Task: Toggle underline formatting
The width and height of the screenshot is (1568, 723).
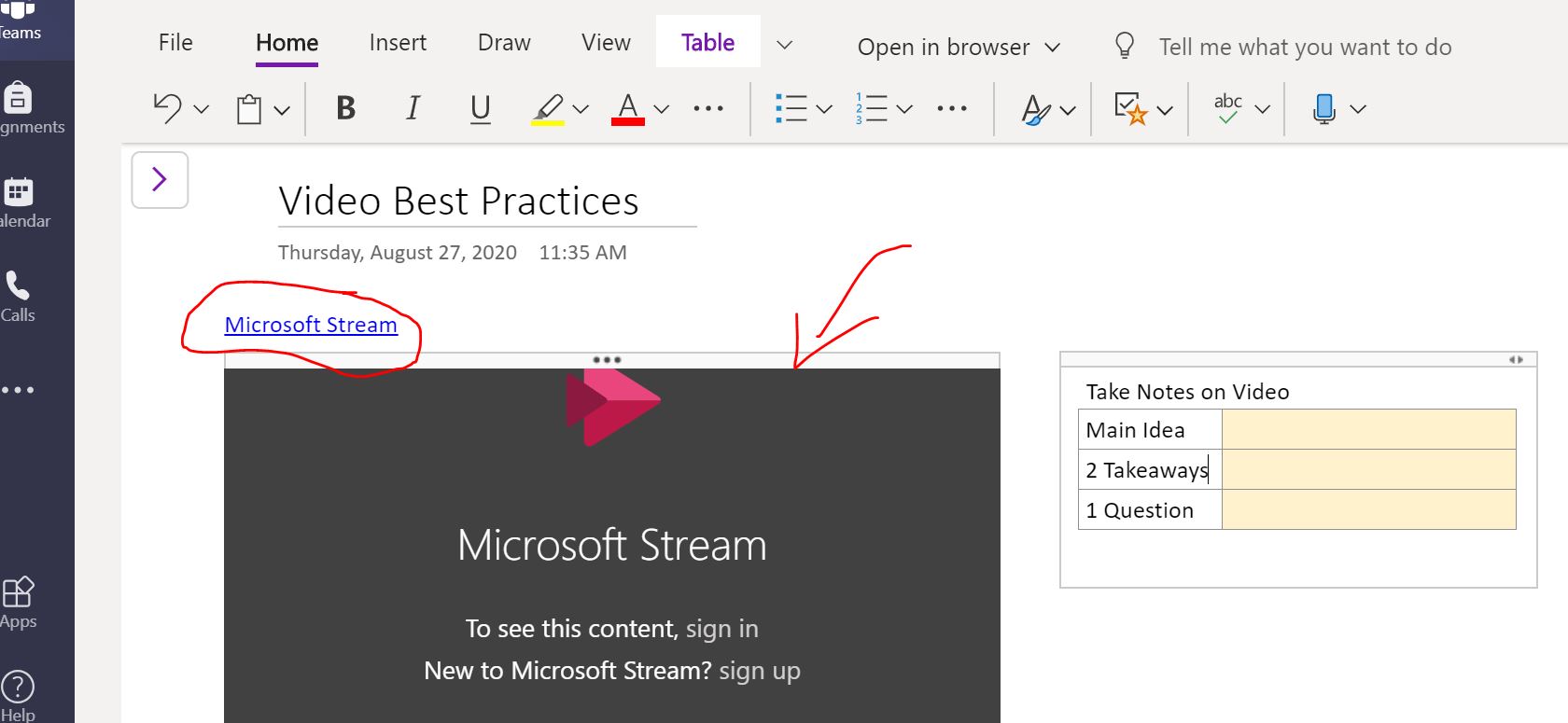Action: [480, 109]
